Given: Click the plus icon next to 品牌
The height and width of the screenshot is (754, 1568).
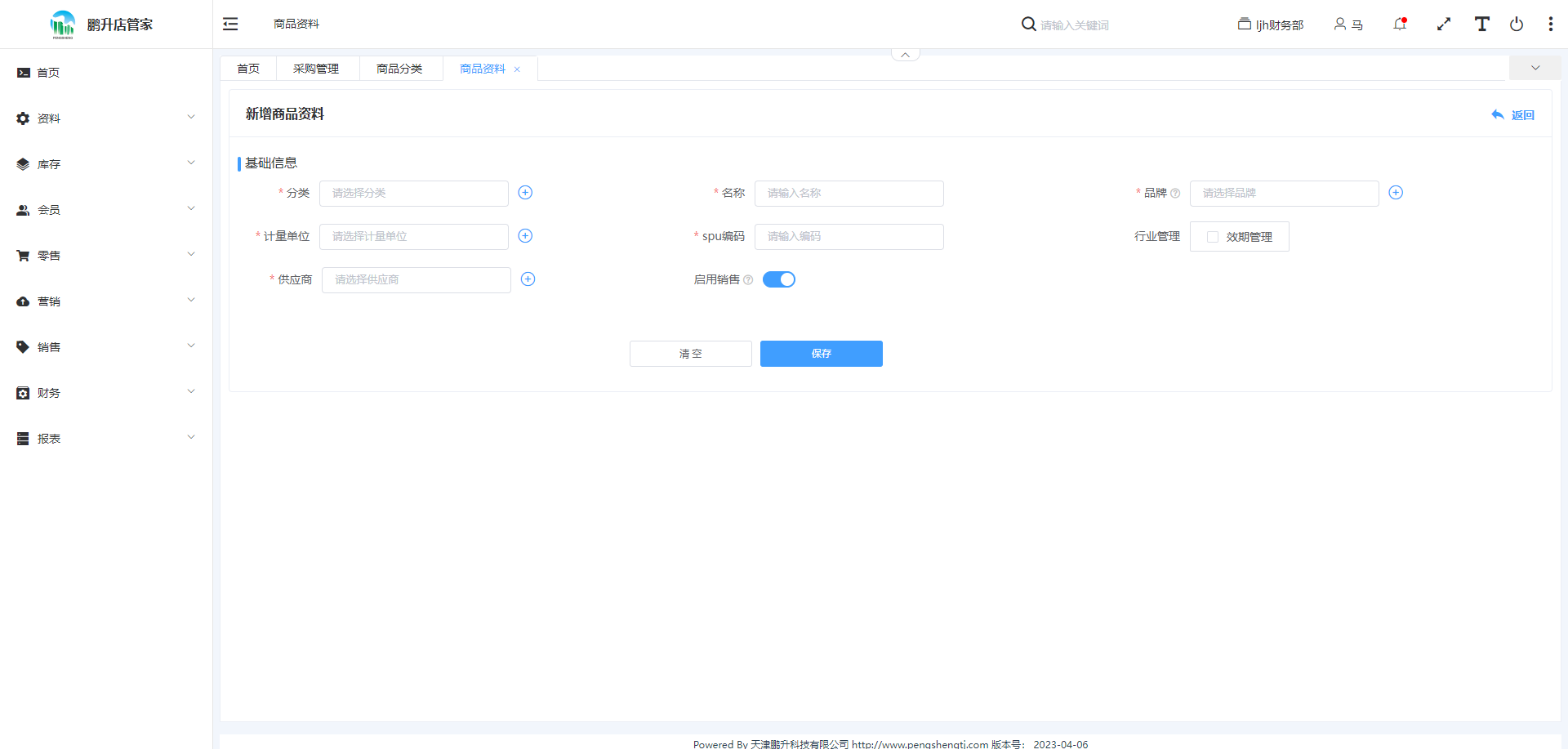Looking at the screenshot, I should click(x=1396, y=193).
